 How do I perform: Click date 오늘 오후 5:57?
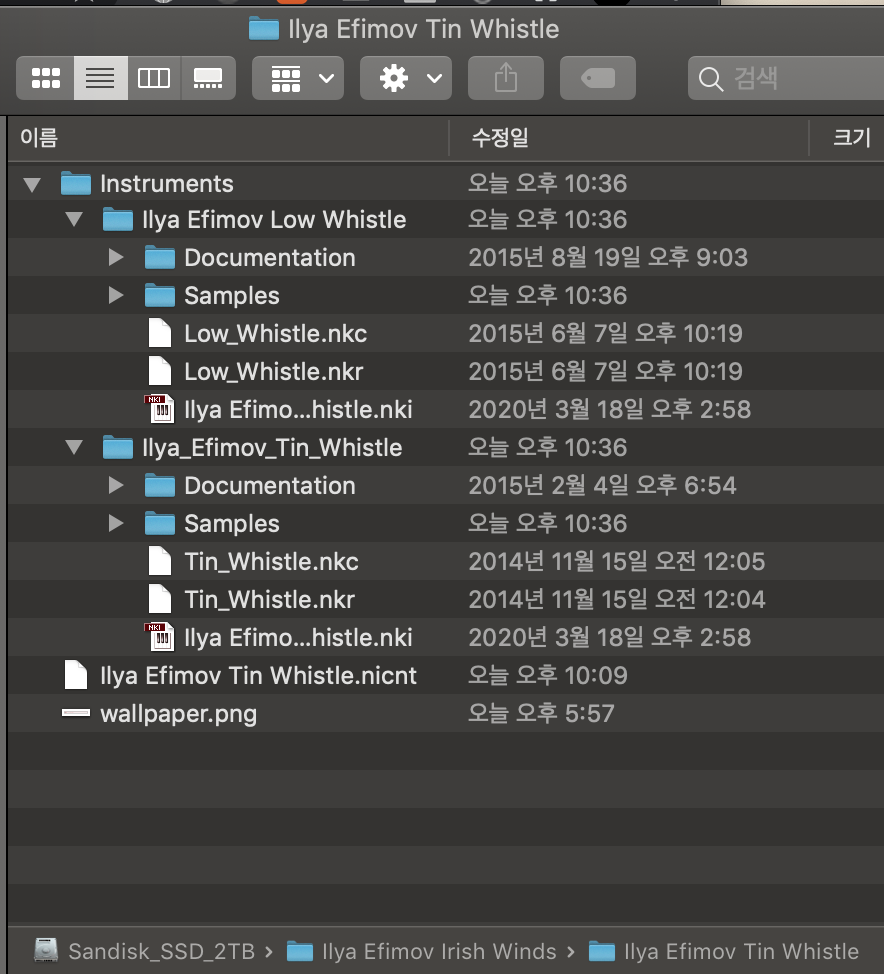pos(541,713)
